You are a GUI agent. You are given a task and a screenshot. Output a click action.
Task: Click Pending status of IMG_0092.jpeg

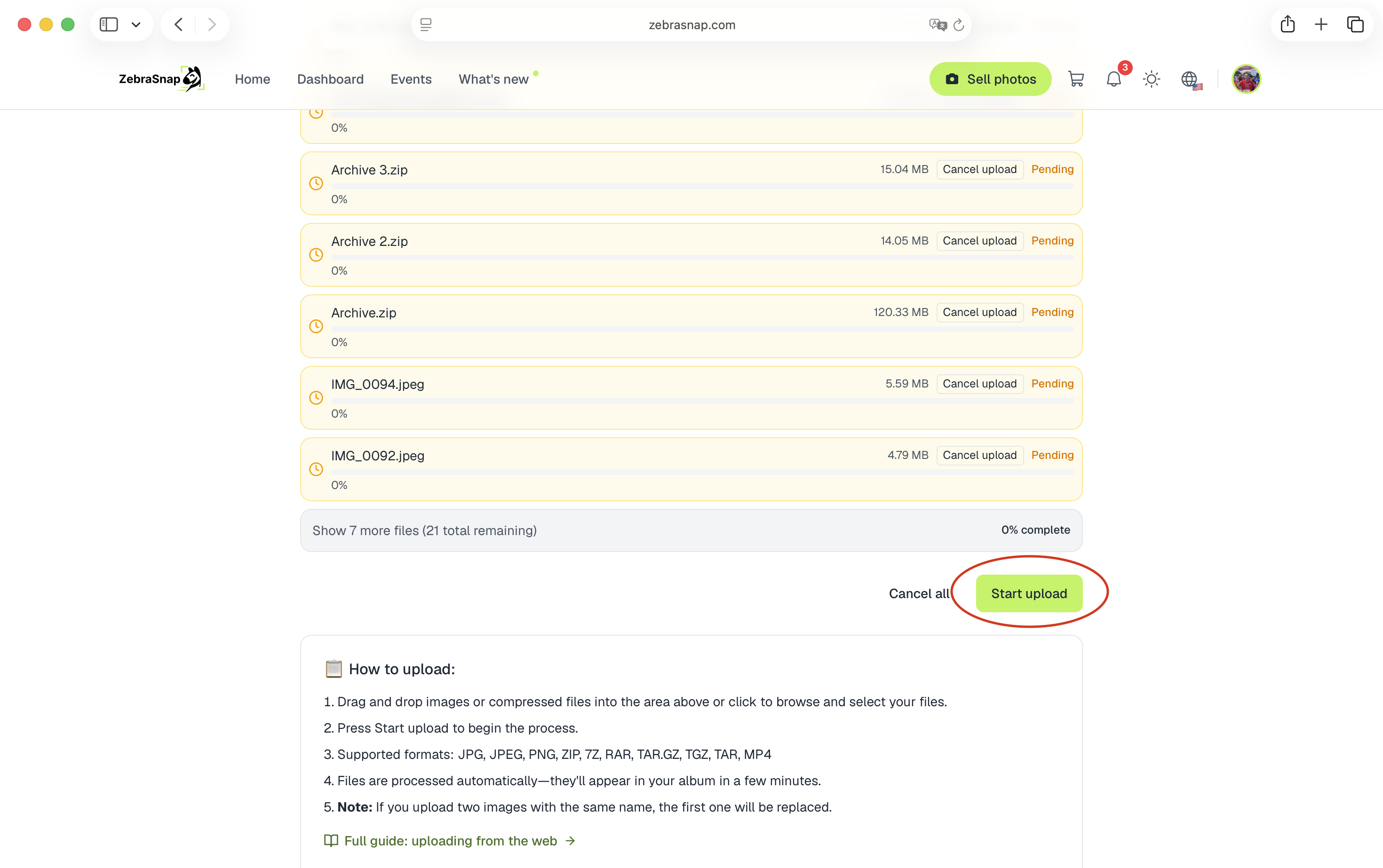pyautogui.click(x=1052, y=455)
